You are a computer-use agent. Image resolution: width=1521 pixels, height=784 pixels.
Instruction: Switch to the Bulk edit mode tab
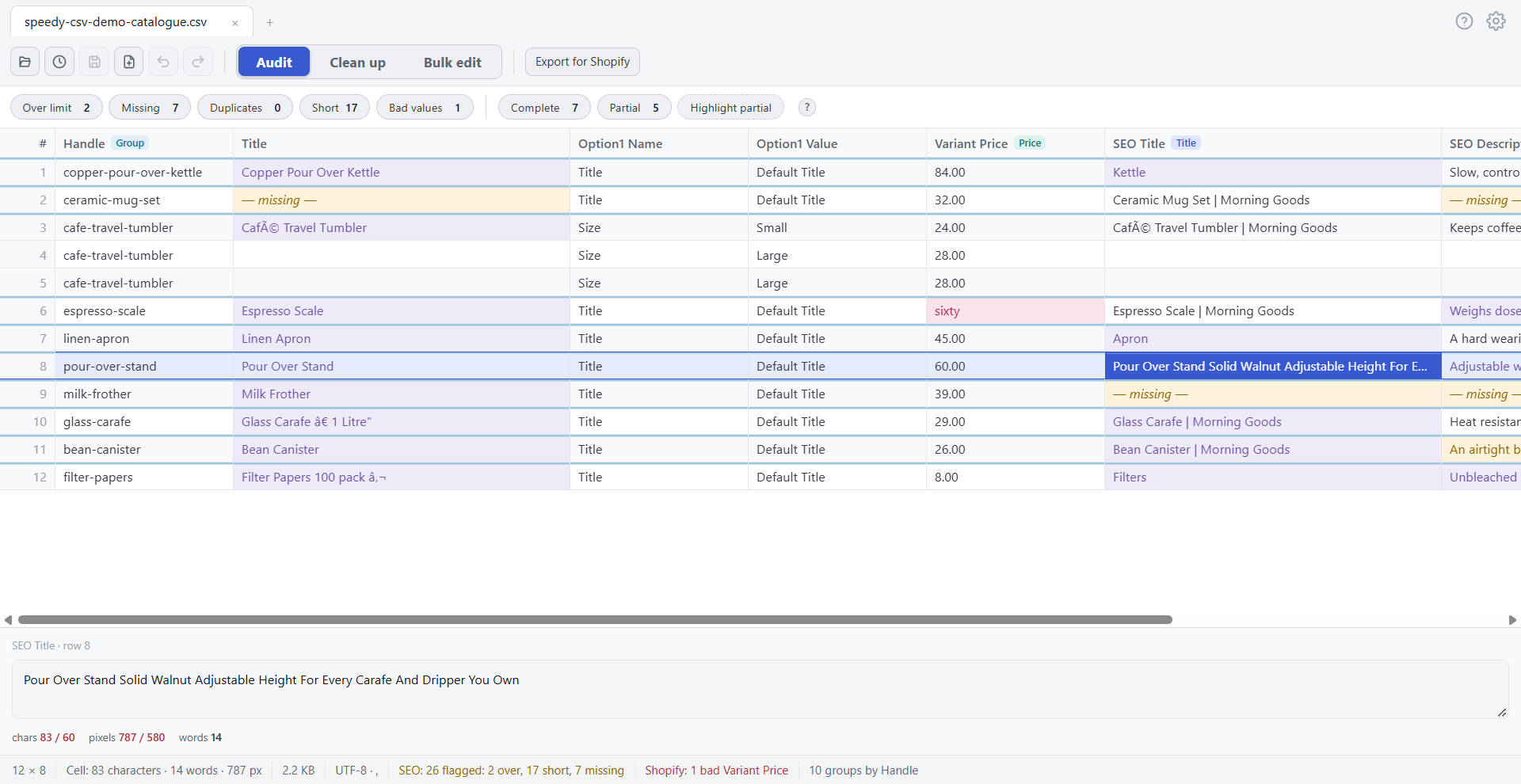pos(452,62)
